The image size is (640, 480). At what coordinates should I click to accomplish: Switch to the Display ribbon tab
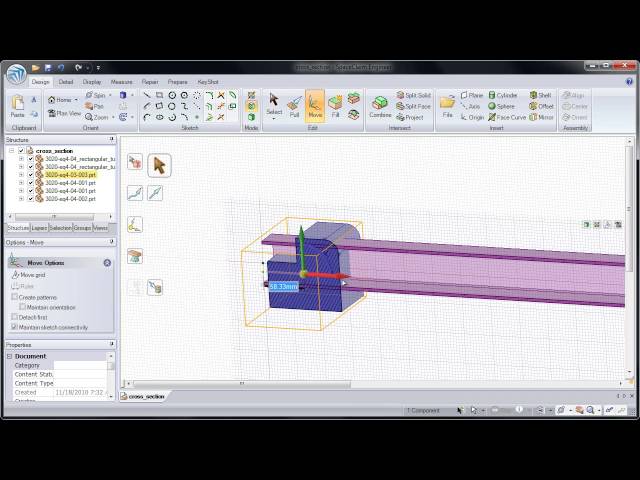click(x=92, y=82)
